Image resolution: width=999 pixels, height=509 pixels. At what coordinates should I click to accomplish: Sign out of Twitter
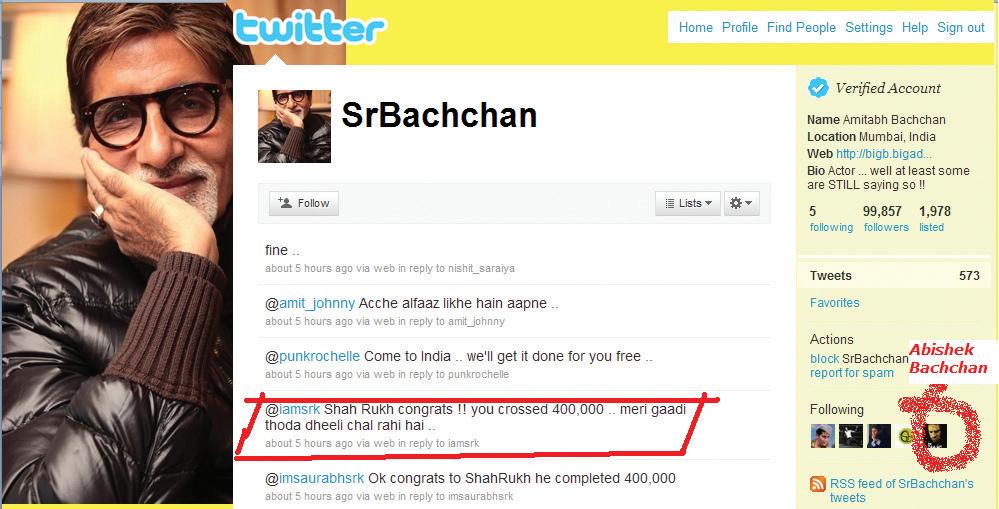[x=961, y=27]
